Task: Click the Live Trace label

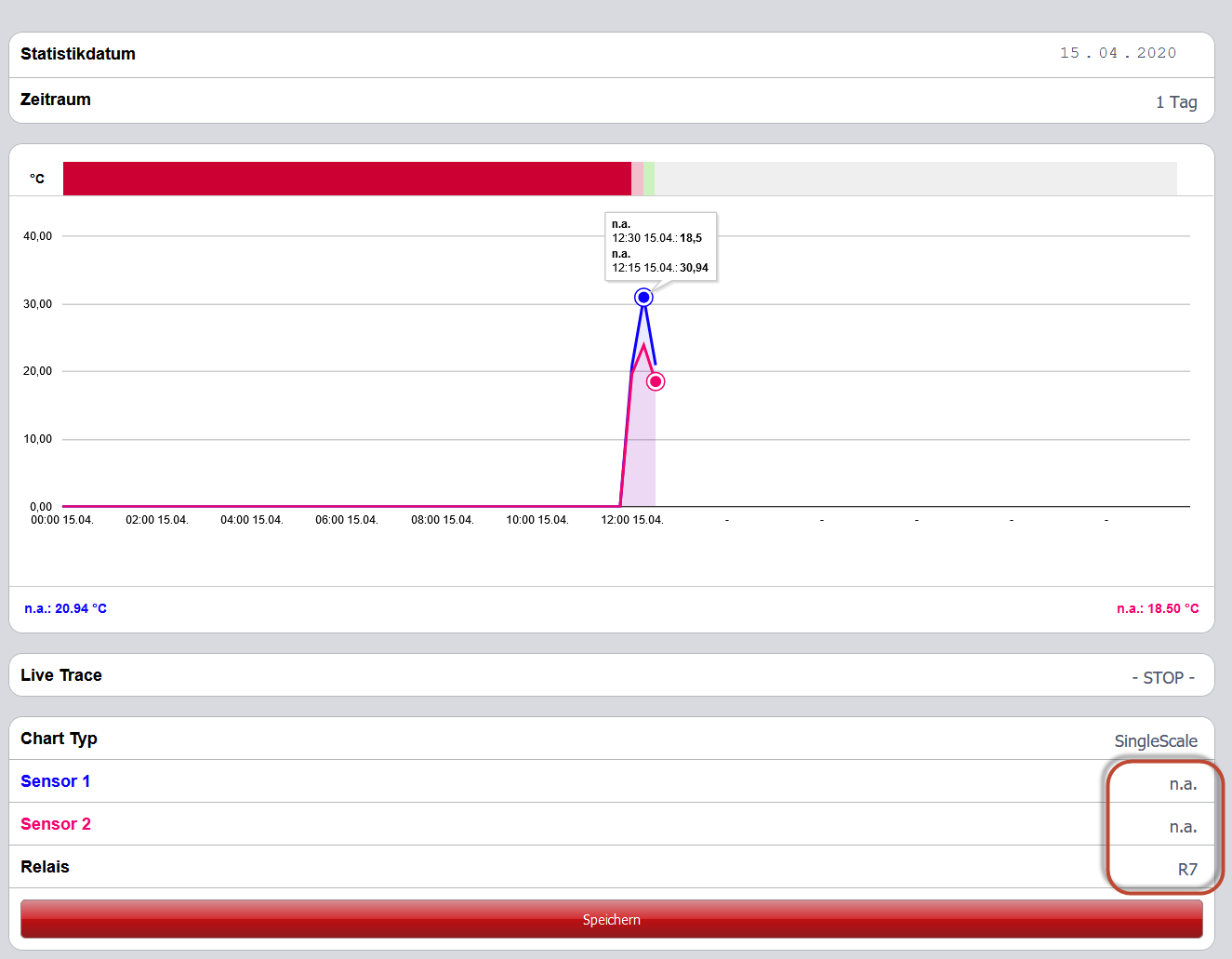Action: pos(61,675)
